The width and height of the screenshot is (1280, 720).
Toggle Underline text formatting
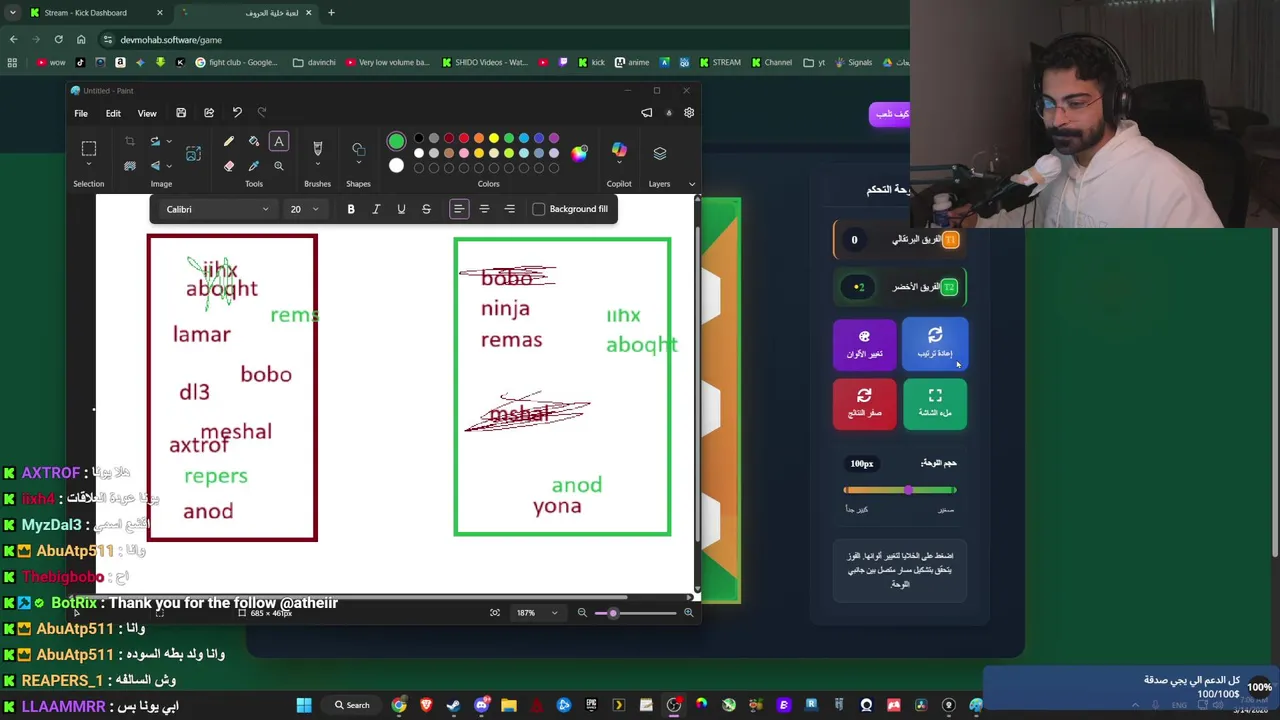pyautogui.click(x=401, y=209)
